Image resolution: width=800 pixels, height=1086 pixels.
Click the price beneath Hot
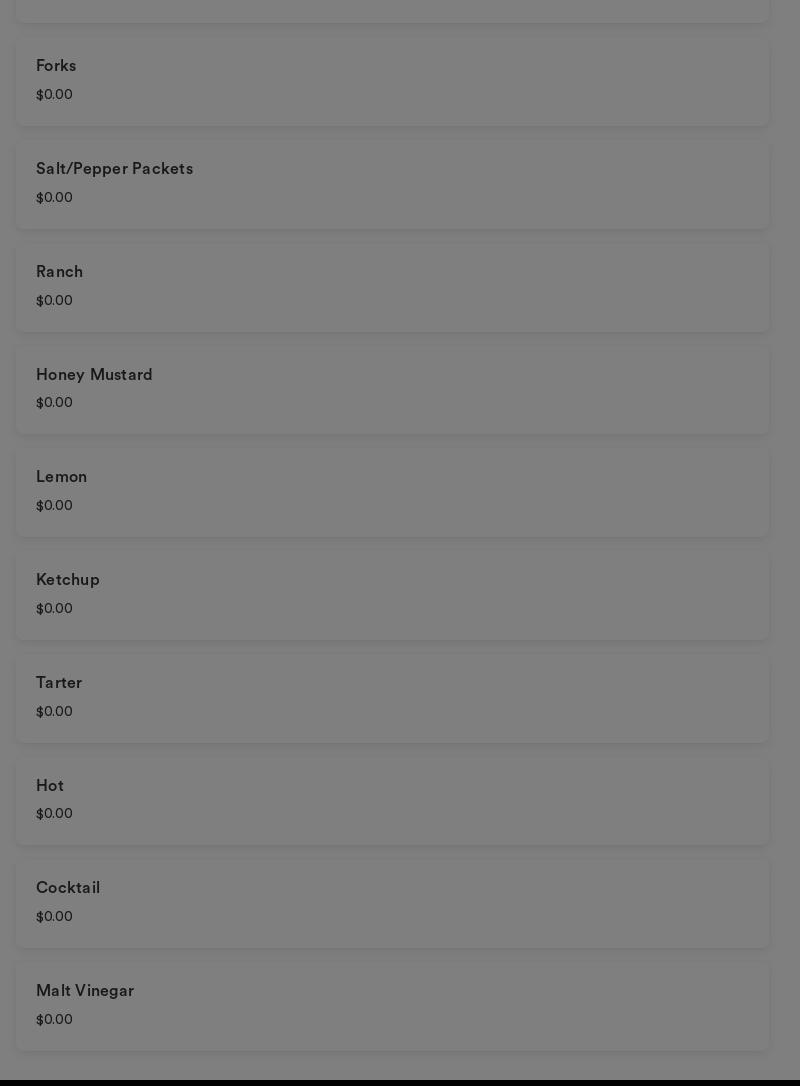(55, 814)
